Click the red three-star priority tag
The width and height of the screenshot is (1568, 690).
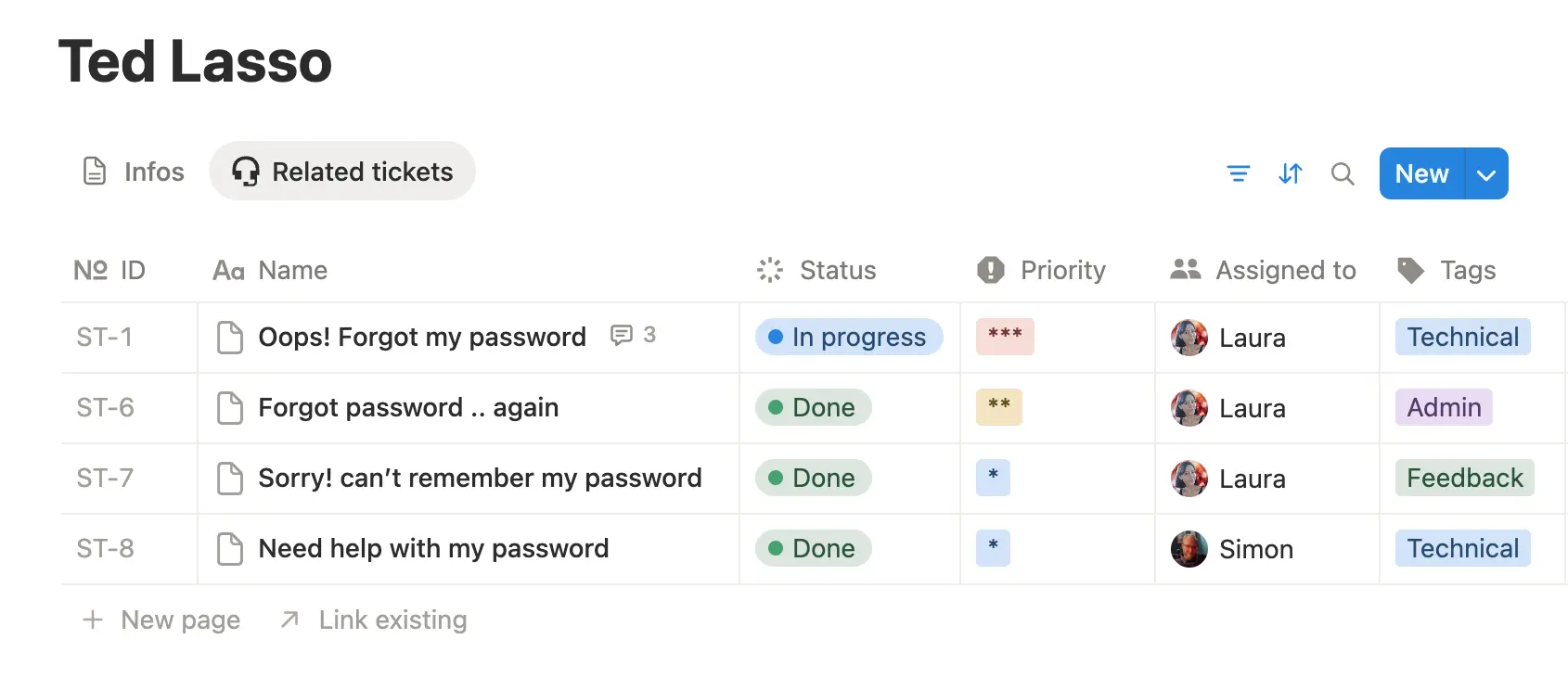coord(1005,336)
